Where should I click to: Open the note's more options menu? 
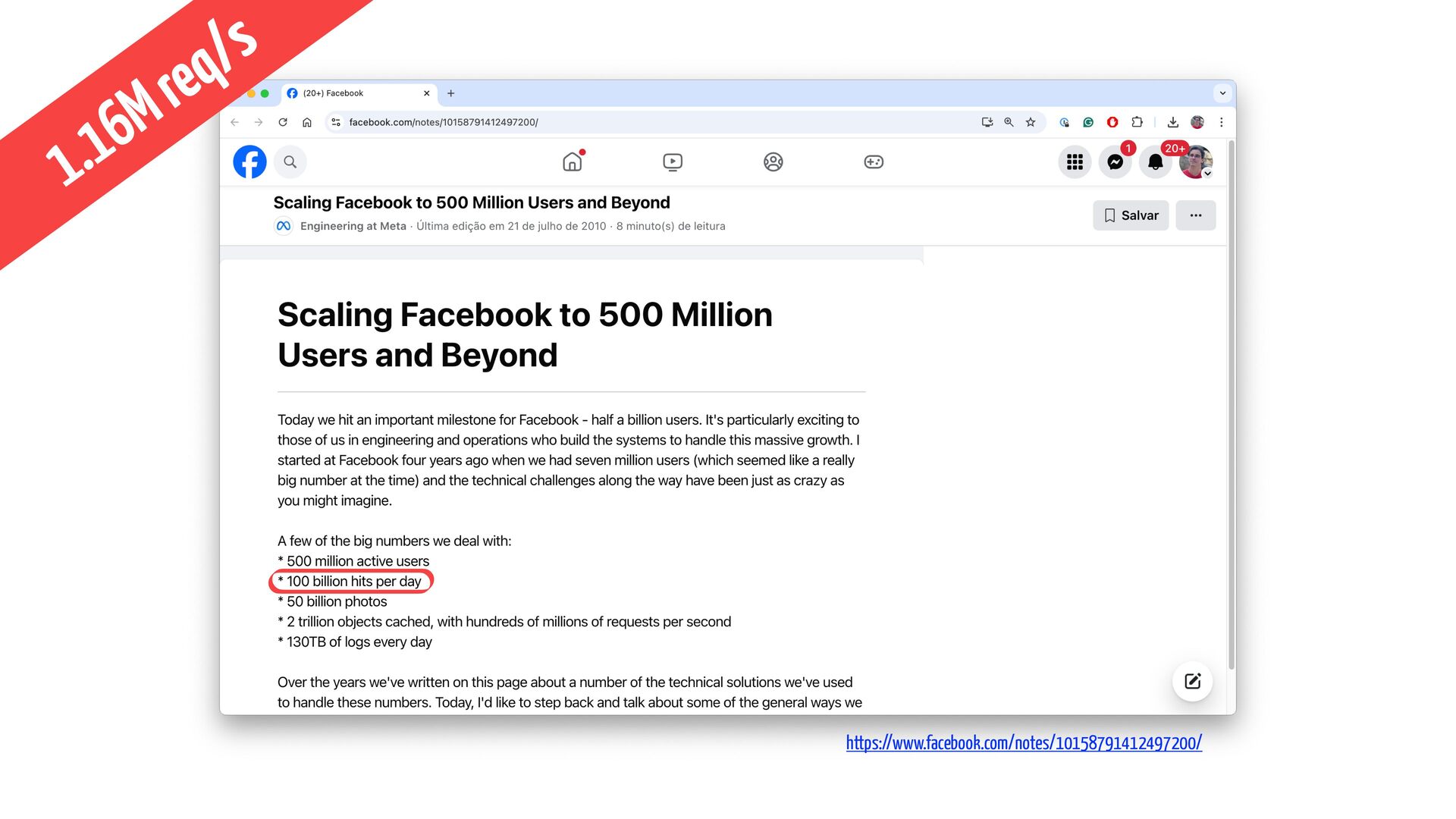point(1196,215)
